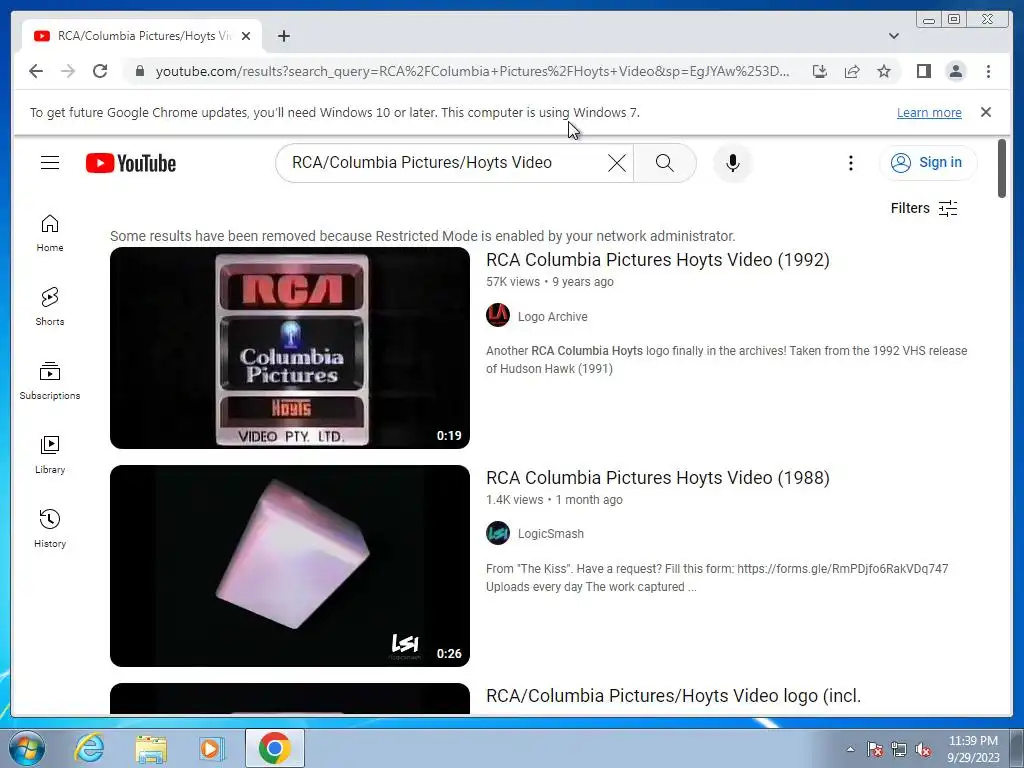Clear the search query with the X

click(x=616, y=163)
